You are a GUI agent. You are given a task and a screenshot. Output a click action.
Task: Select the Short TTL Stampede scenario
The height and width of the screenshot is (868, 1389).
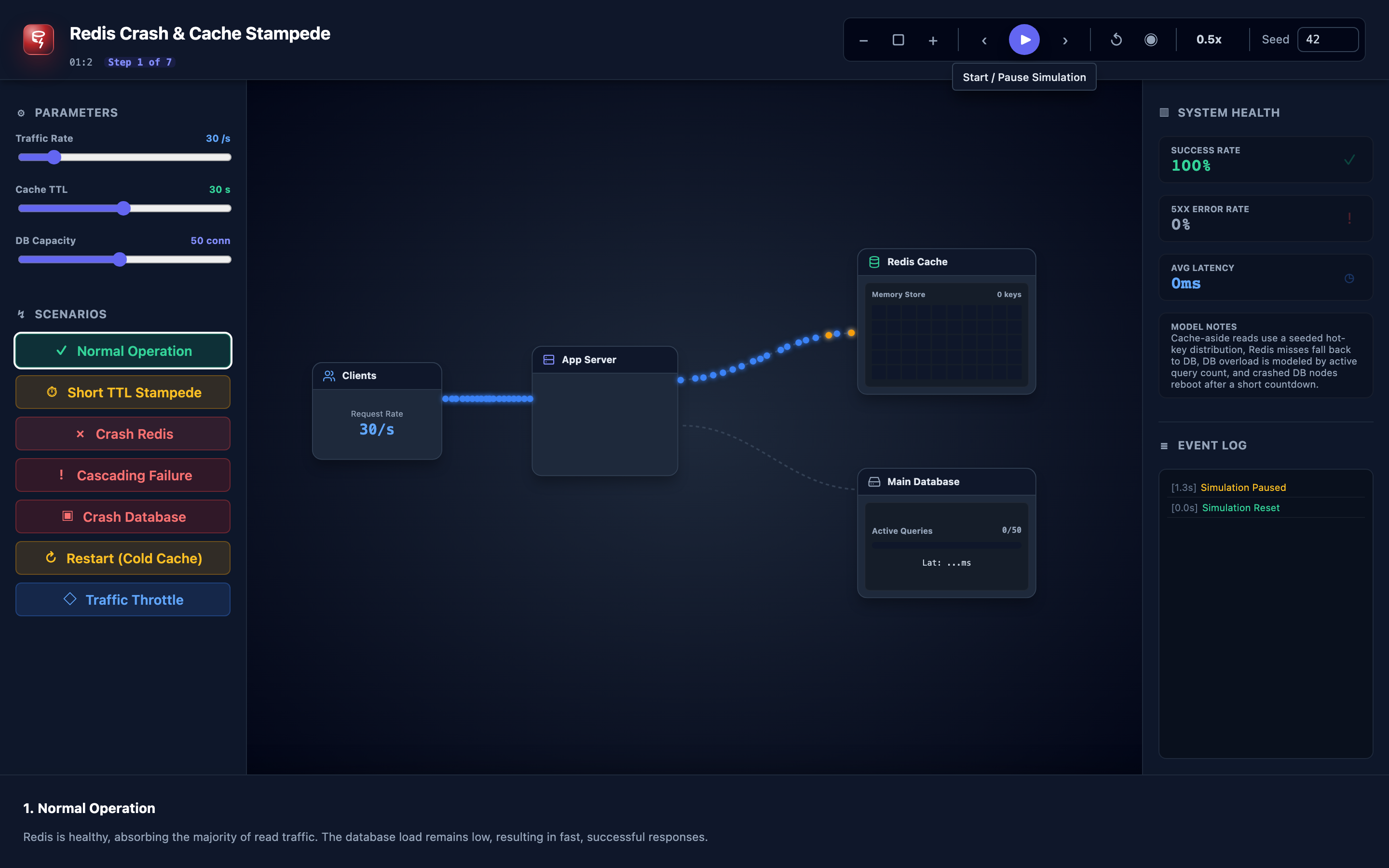pos(123,392)
